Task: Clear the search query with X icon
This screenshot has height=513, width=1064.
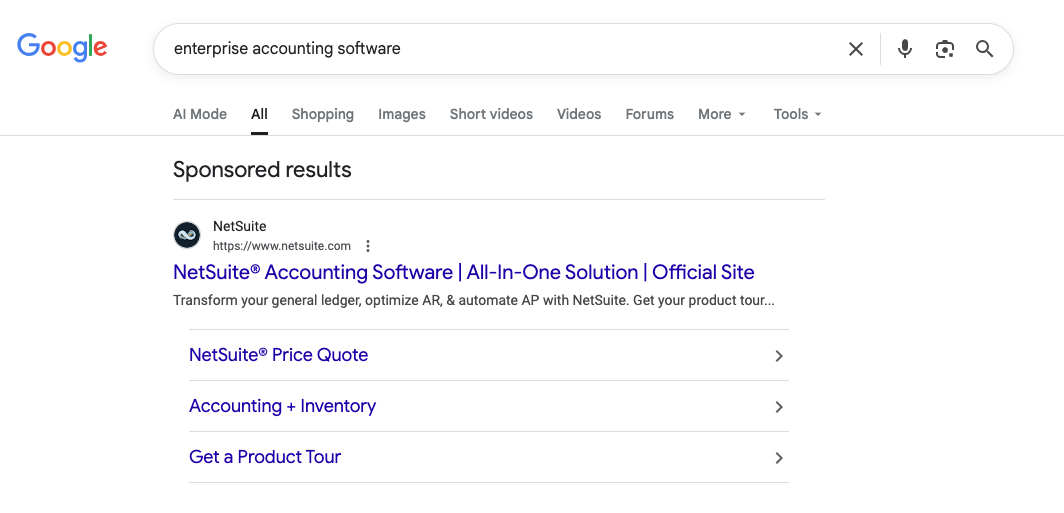Action: pos(856,49)
